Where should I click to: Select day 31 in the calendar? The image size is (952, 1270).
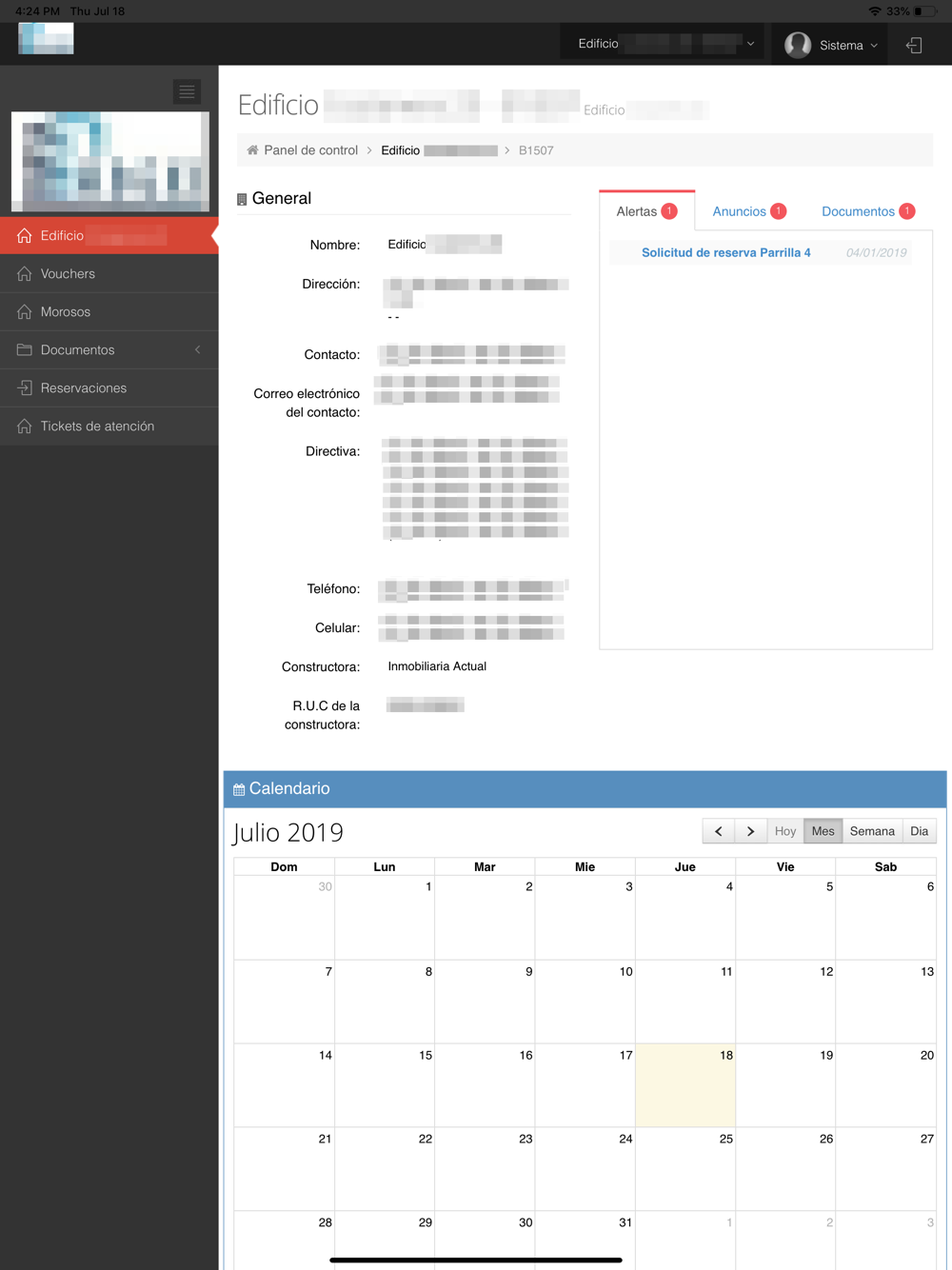coord(585,1240)
